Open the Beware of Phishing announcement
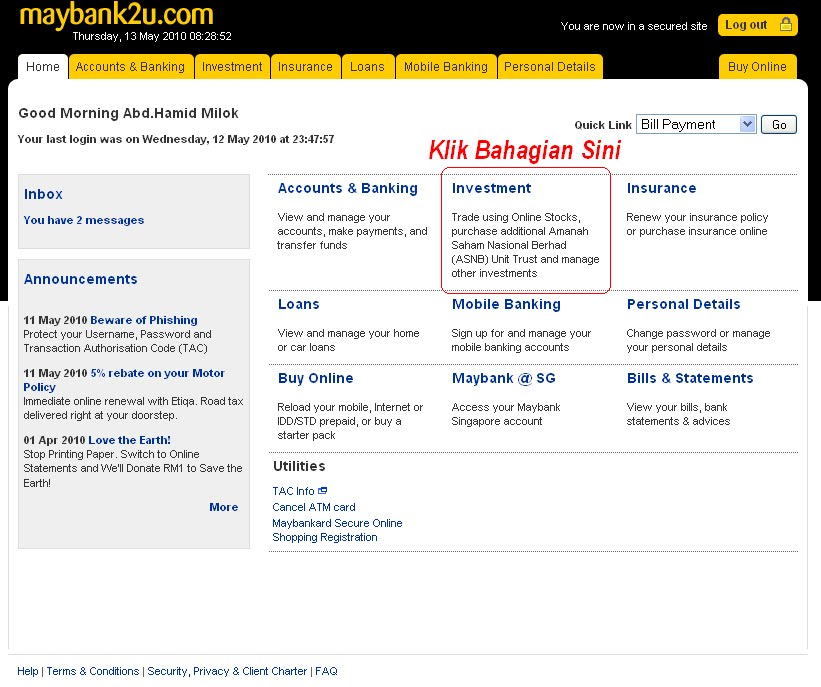821x687 pixels. (144, 320)
